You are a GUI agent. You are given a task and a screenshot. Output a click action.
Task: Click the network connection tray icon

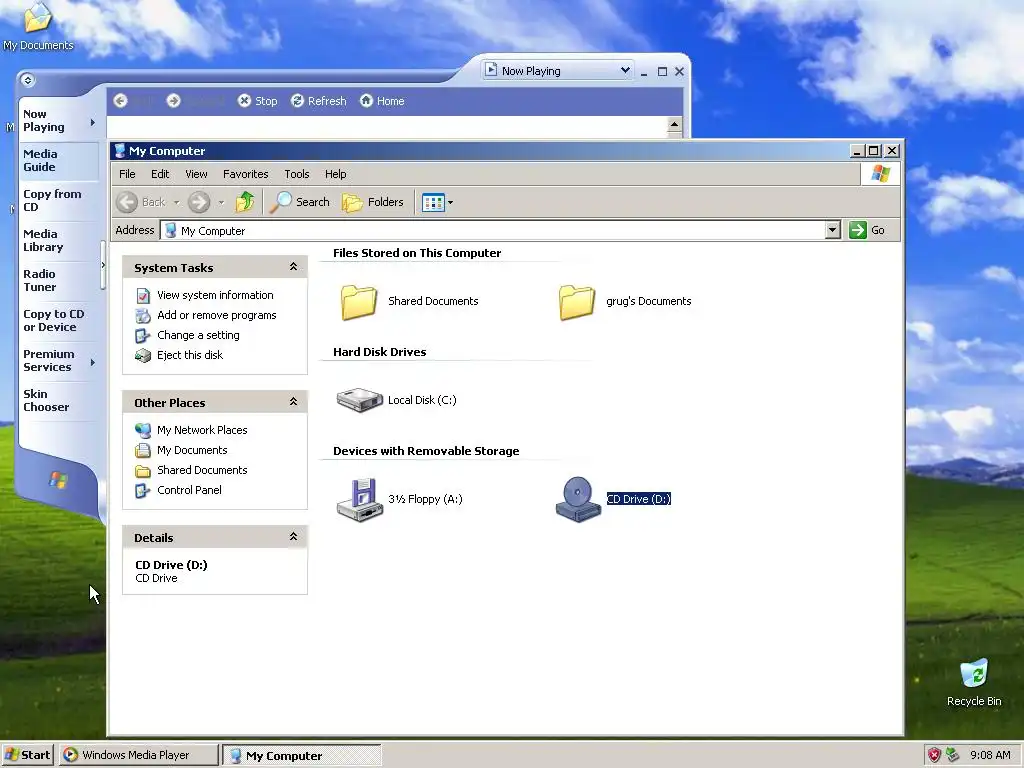[953, 755]
